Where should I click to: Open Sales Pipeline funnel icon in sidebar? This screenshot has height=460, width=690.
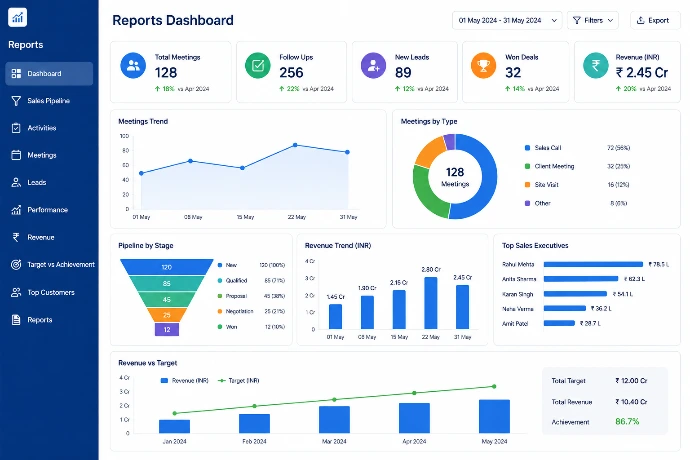click(16, 101)
